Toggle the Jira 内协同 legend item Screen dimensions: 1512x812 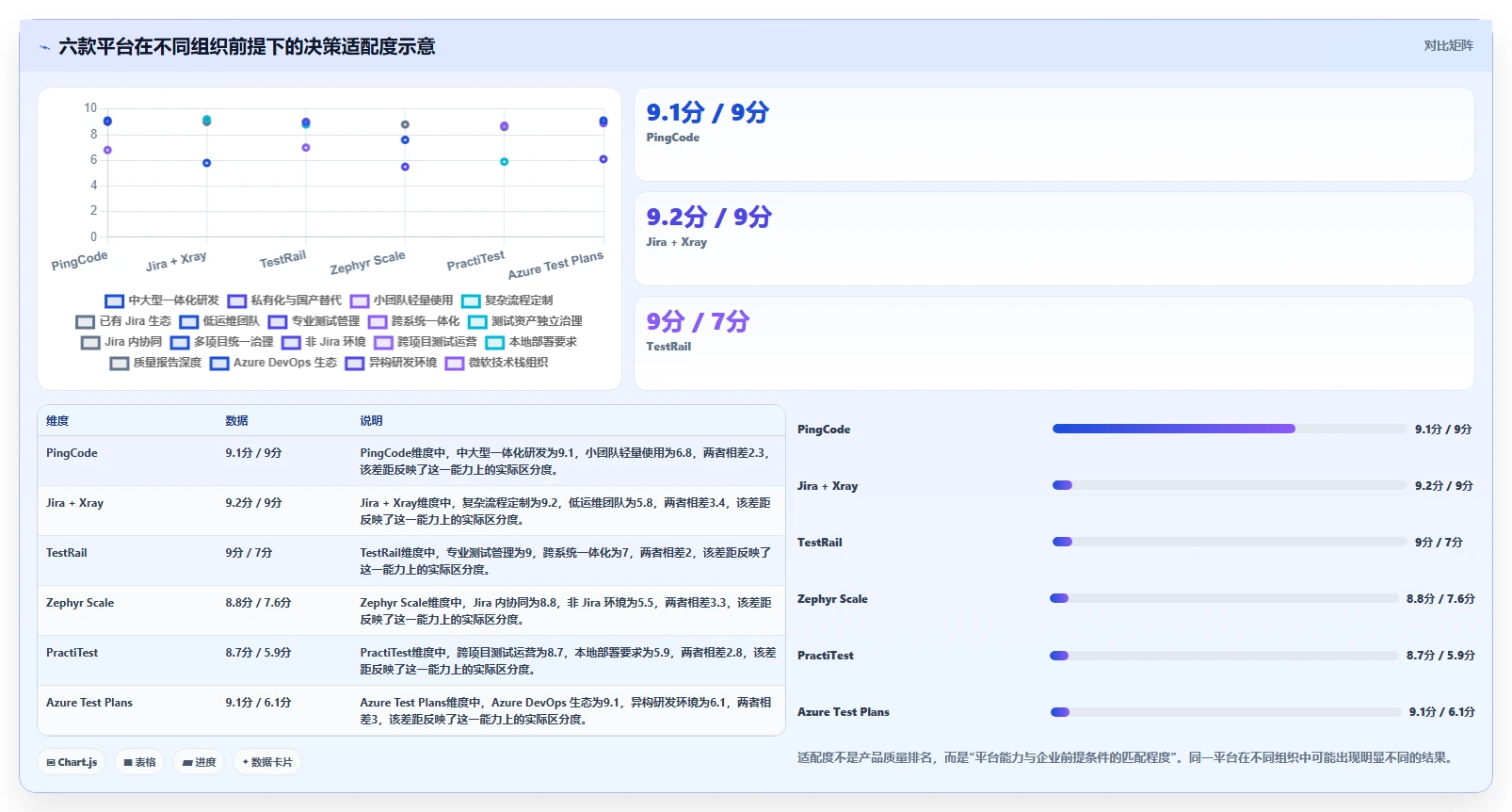tap(121, 342)
